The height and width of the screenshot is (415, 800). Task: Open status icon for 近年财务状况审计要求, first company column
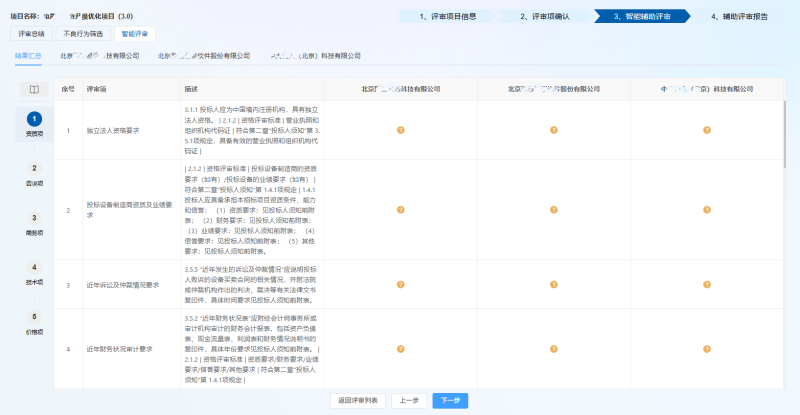(x=401, y=349)
